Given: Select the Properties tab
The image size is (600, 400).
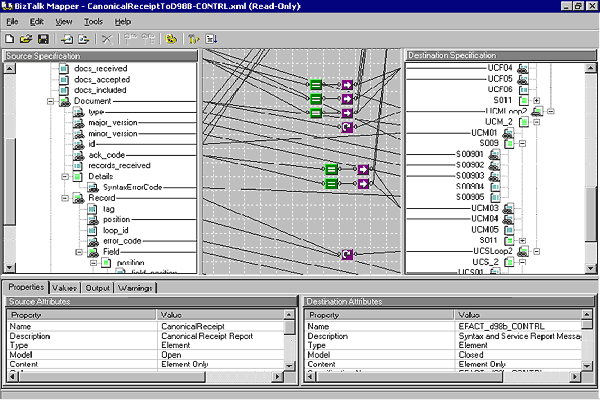Looking at the screenshot, I should (26, 287).
